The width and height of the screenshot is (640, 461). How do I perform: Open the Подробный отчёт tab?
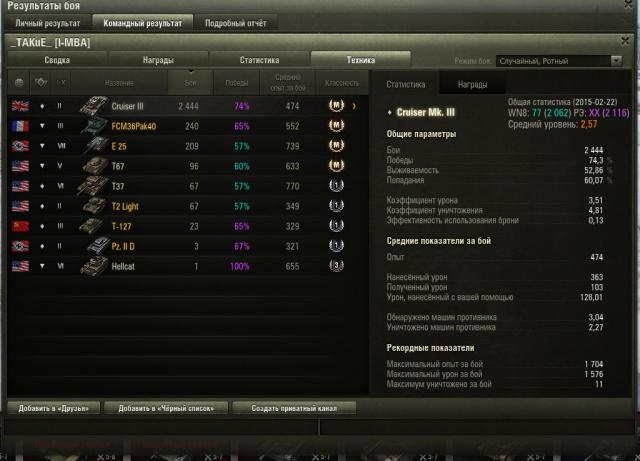tap(236, 23)
